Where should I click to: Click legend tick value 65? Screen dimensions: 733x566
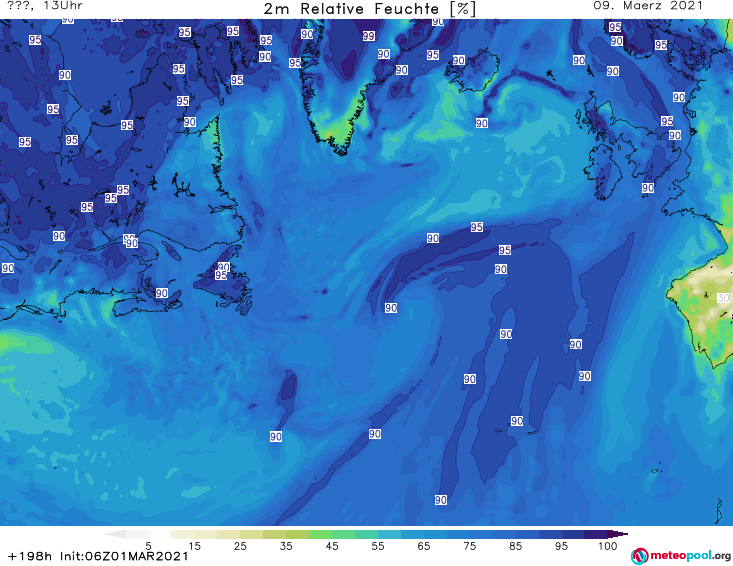424,546
